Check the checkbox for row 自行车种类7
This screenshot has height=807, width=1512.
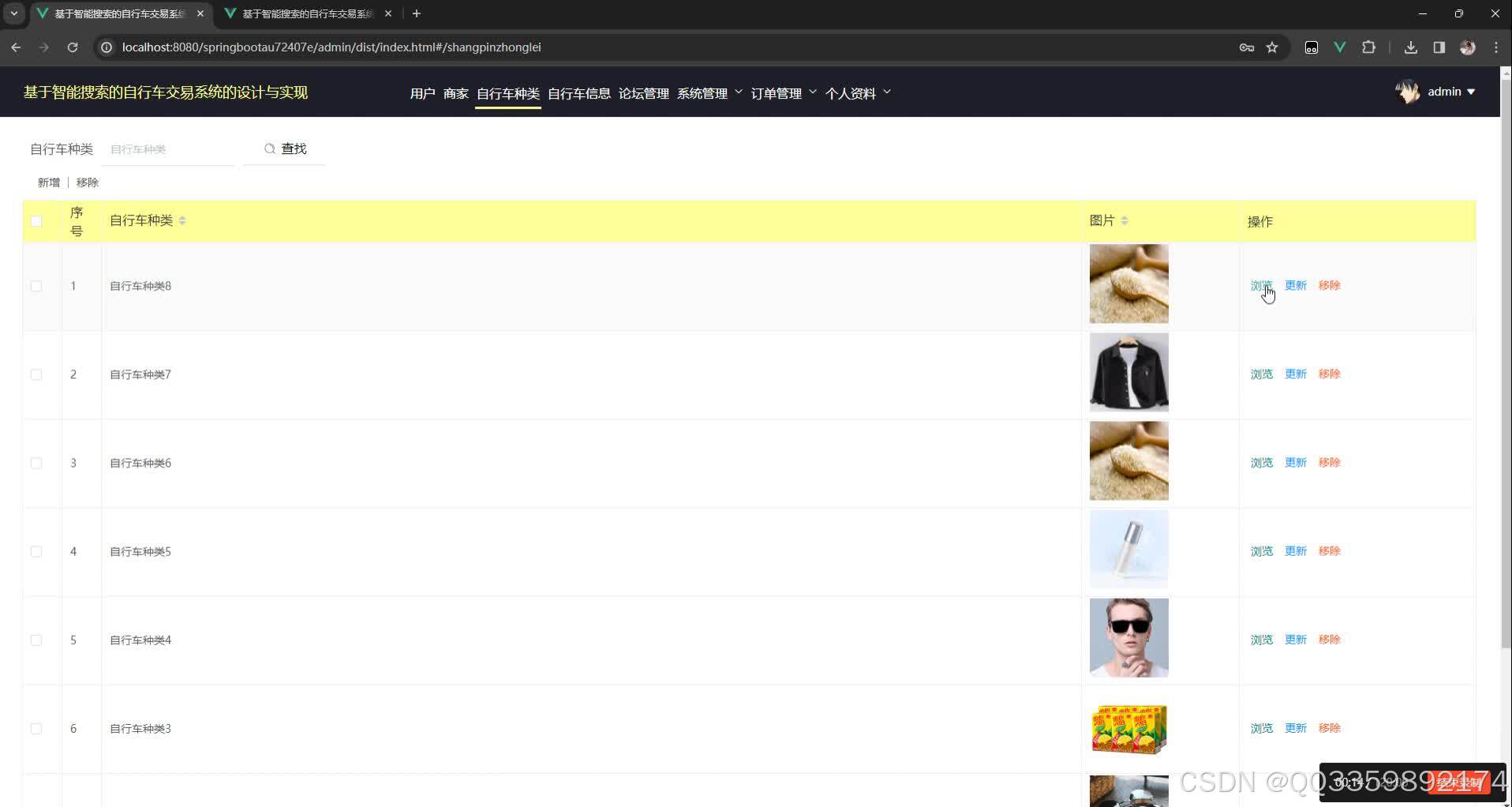(36, 374)
